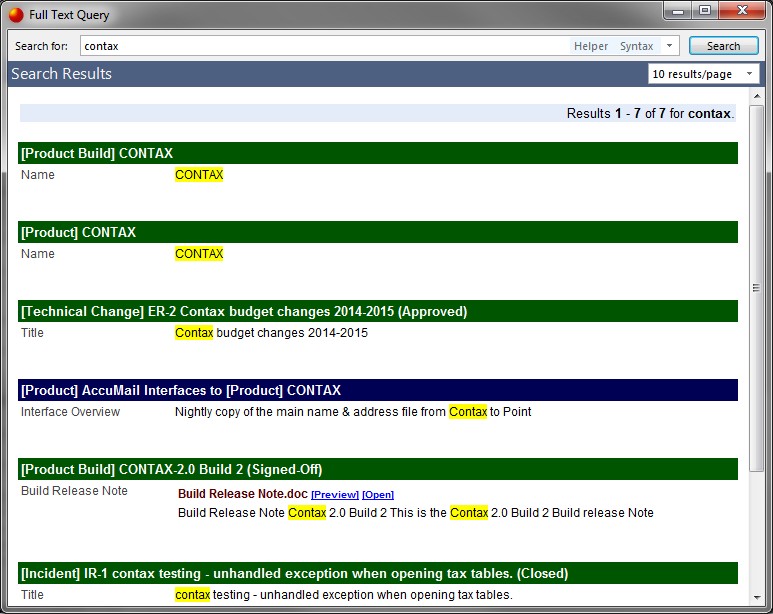Click the red Full Text Query app icon

pos(16,15)
